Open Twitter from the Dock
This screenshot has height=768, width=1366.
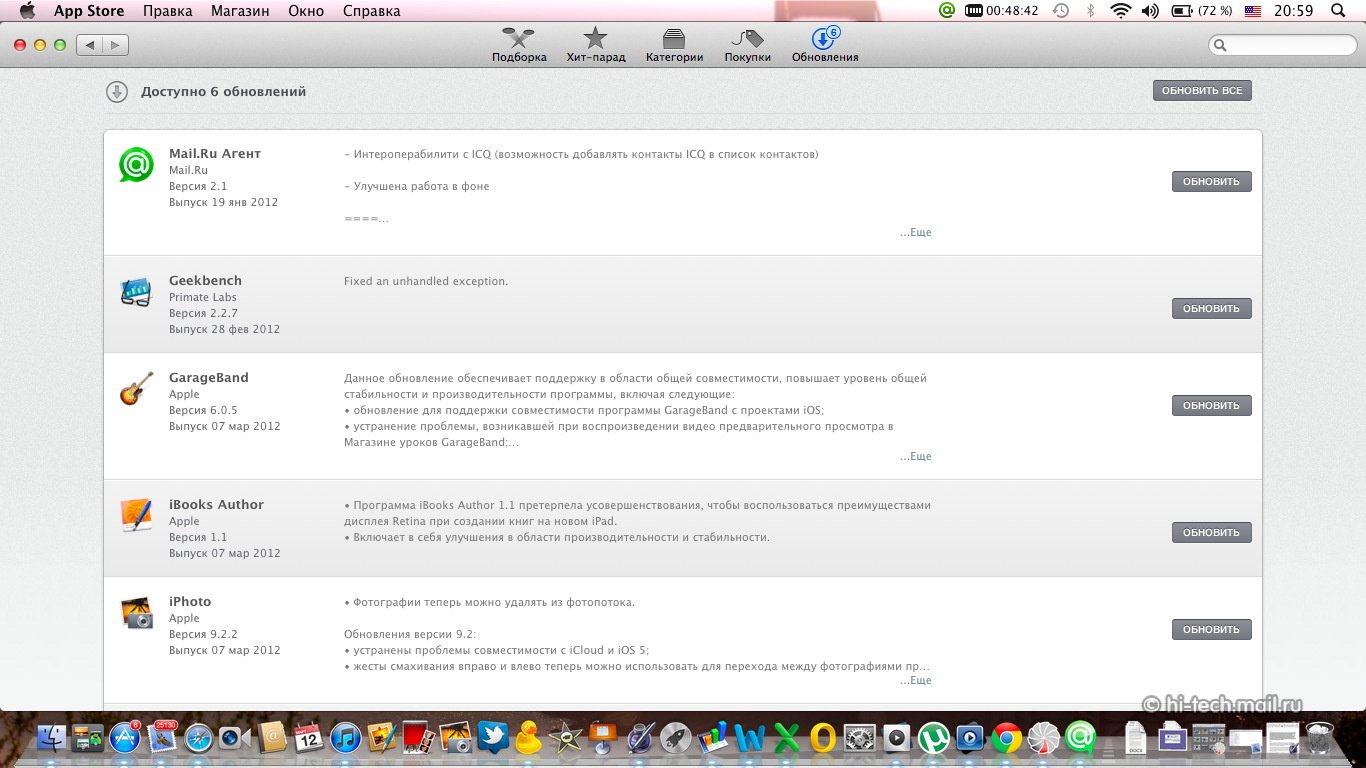[x=492, y=738]
